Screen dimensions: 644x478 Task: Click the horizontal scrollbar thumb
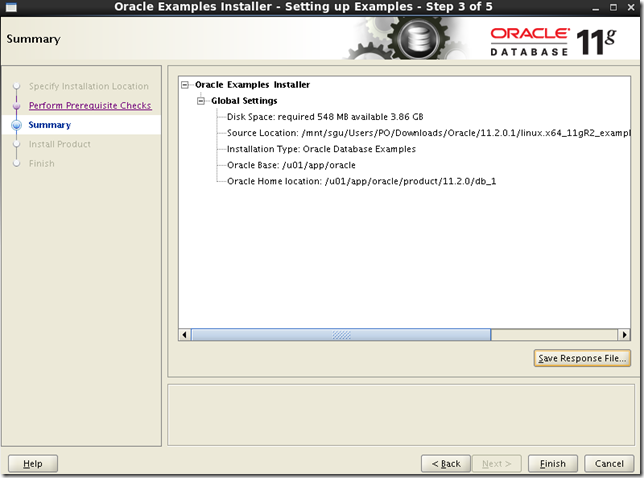341,335
